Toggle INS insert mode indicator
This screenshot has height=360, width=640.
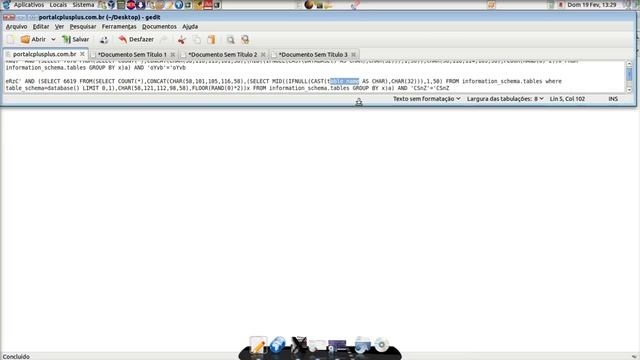613,99
